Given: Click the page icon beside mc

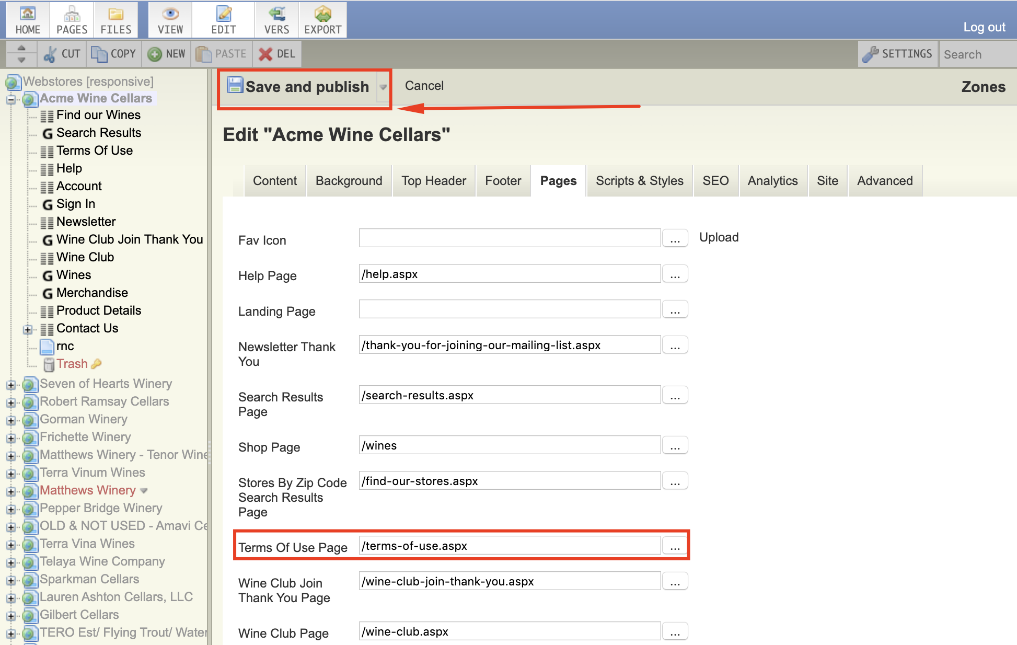Looking at the screenshot, I should [x=47, y=347].
